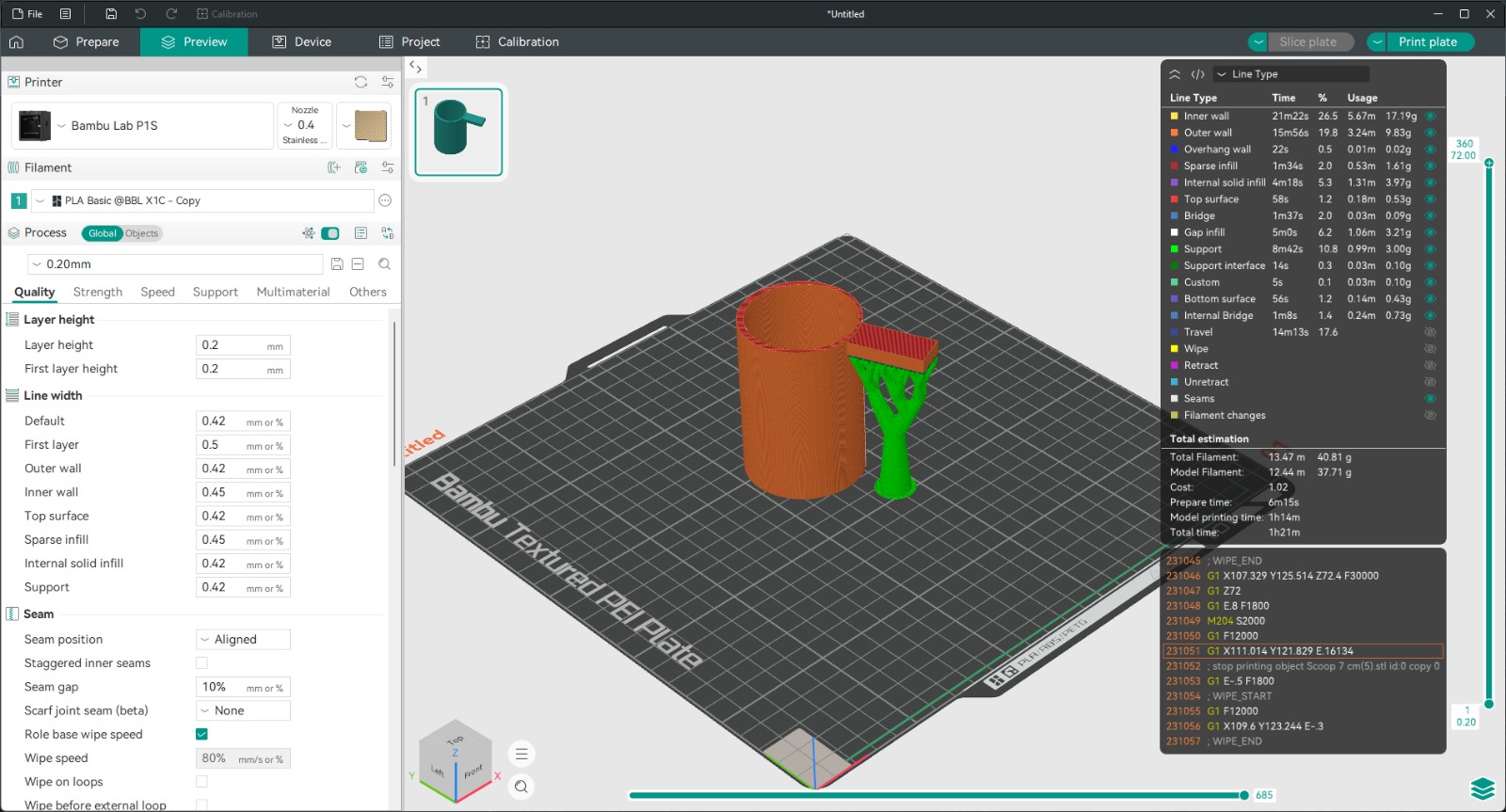Toggle Seams visibility eye icon
The height and width of the screenshot is (812, 1506).
coord(1431,399)
